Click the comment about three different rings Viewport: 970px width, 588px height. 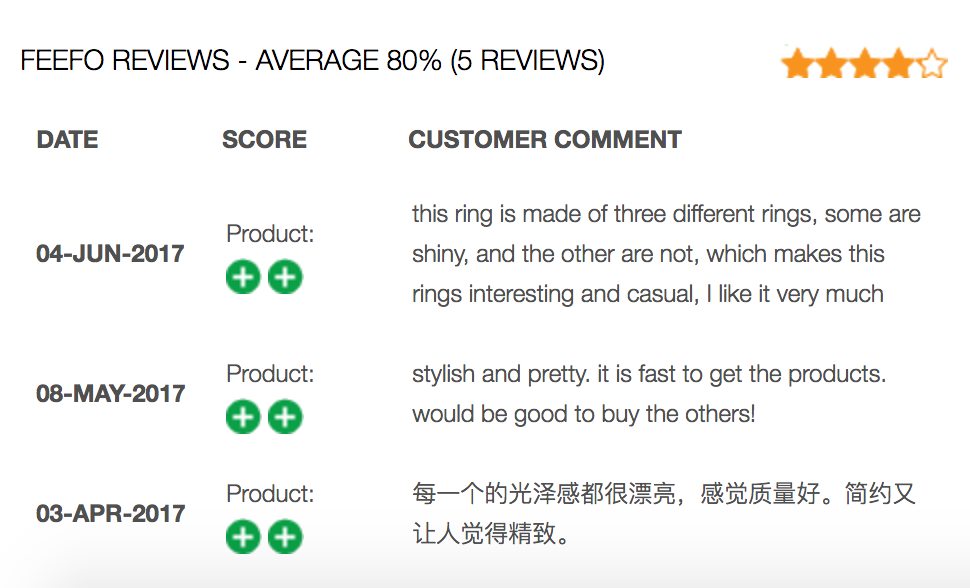point(666,254)
